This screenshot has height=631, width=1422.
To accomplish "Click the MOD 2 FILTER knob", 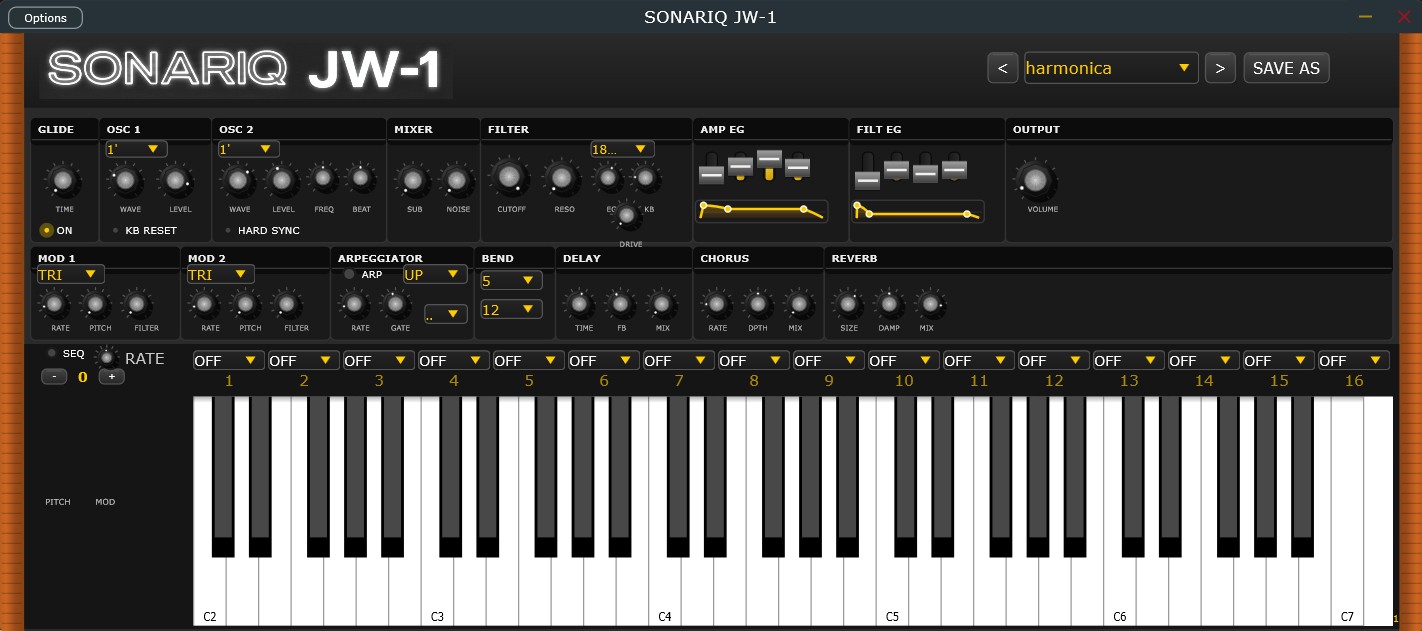I will 288,304.
